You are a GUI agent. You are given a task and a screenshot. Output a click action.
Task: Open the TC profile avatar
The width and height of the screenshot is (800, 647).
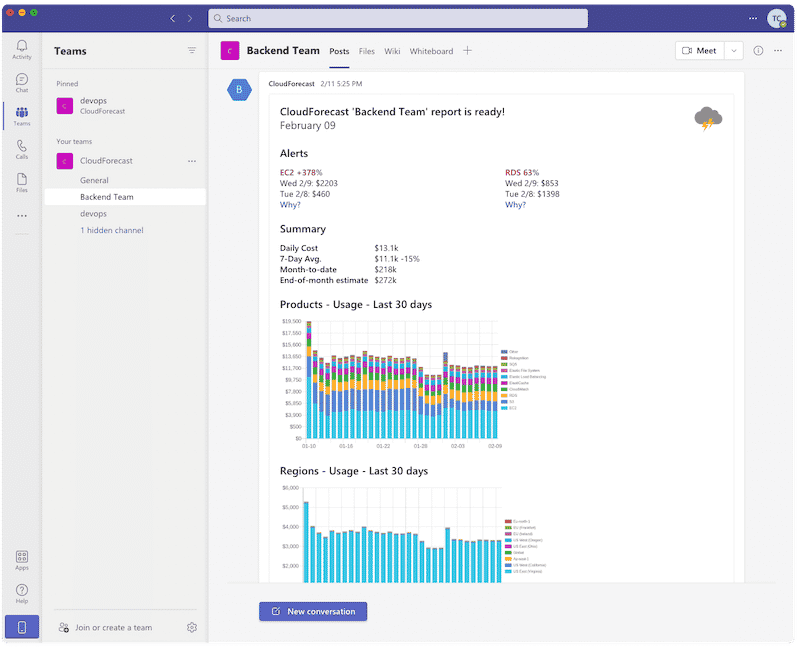pyautogui.click(x=776, y=18)
